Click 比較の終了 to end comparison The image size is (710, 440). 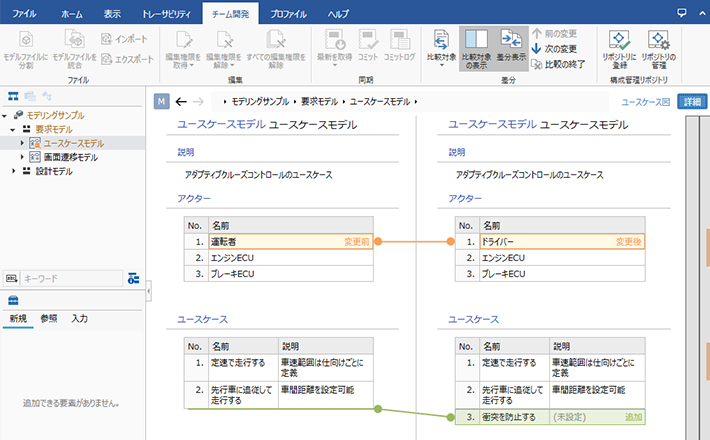point(558,64)
